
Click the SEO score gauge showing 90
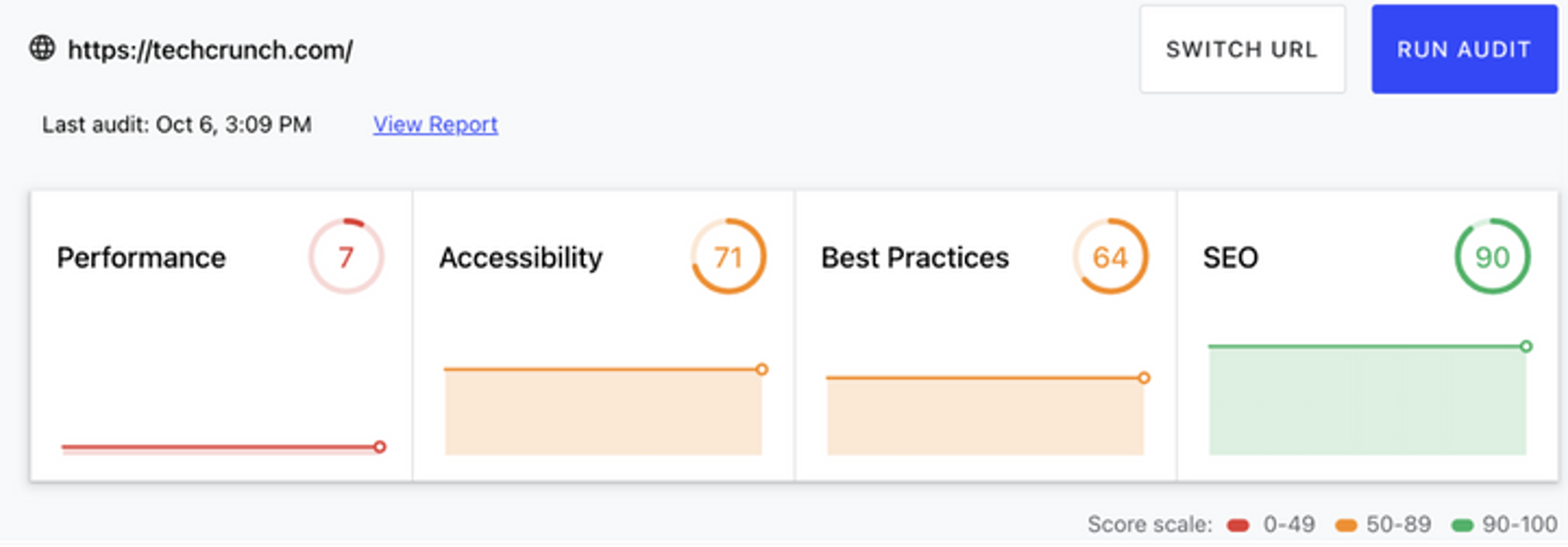tap(1492, 257)
